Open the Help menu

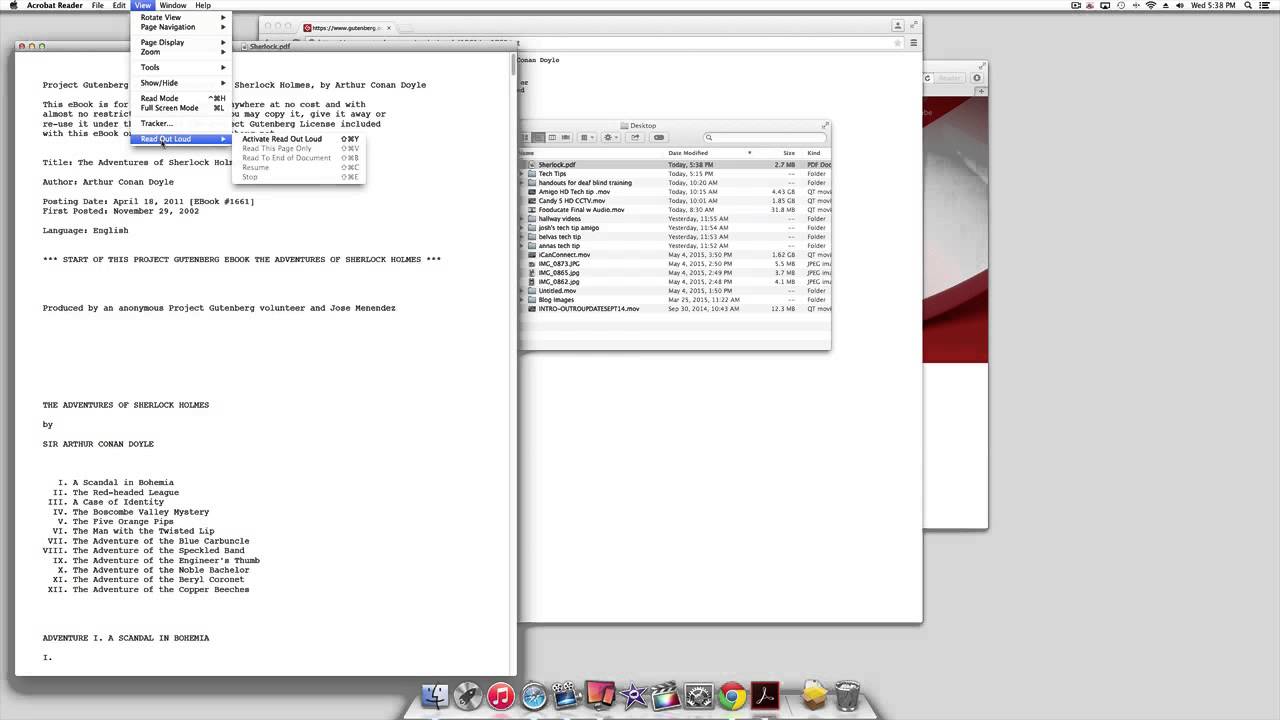point(203,5)
